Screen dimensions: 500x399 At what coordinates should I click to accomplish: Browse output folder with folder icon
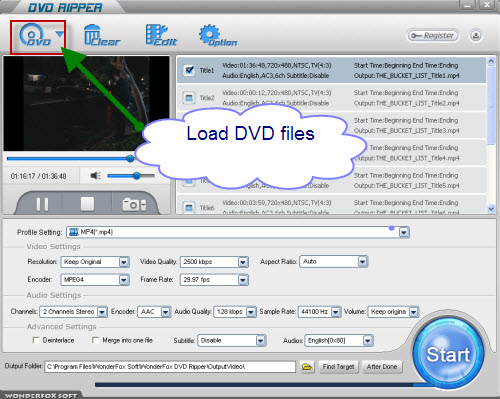[x=307, y=367]
